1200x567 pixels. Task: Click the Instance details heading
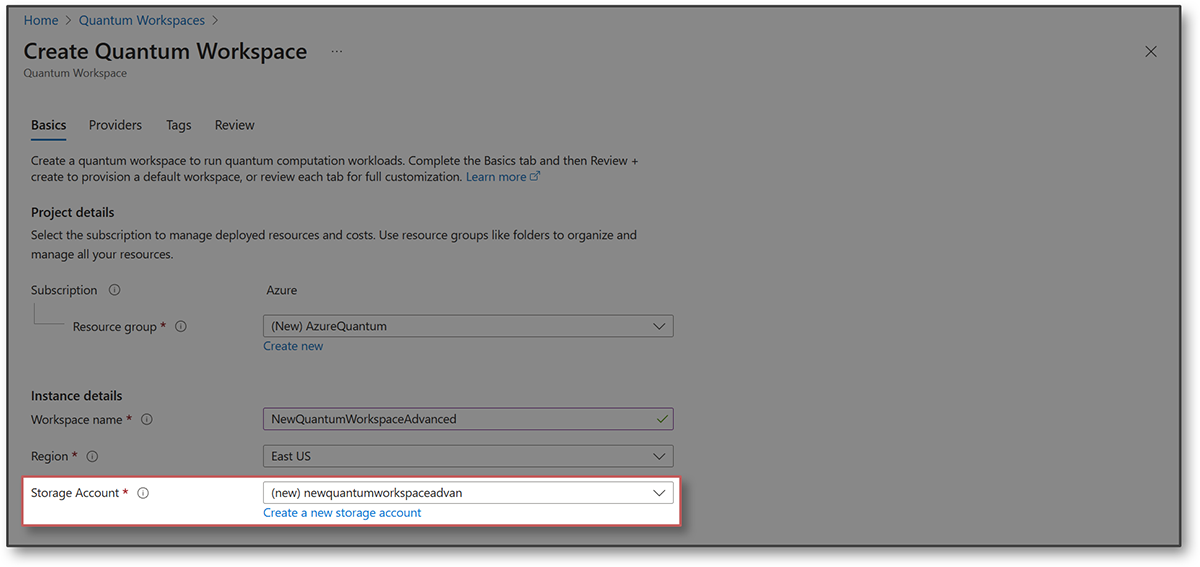tap(77, 396)
